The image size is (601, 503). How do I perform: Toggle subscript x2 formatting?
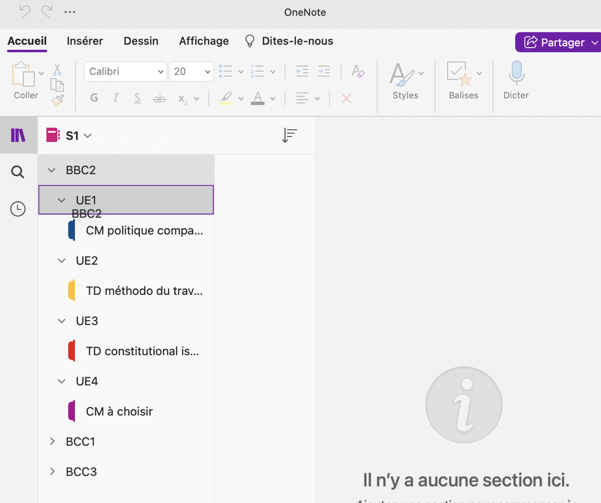pyautogui.click(x=182, y=99)
